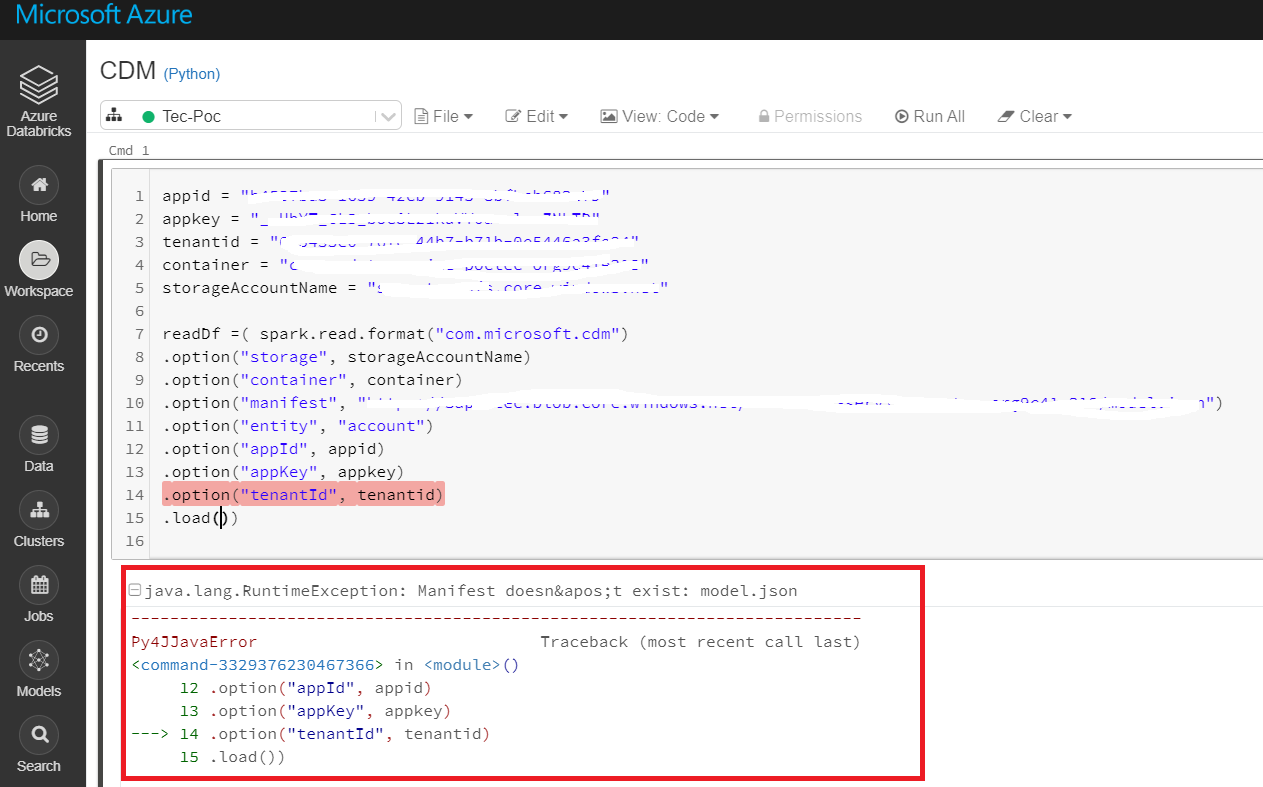Collapse the error output block

(x=134, y=589)
